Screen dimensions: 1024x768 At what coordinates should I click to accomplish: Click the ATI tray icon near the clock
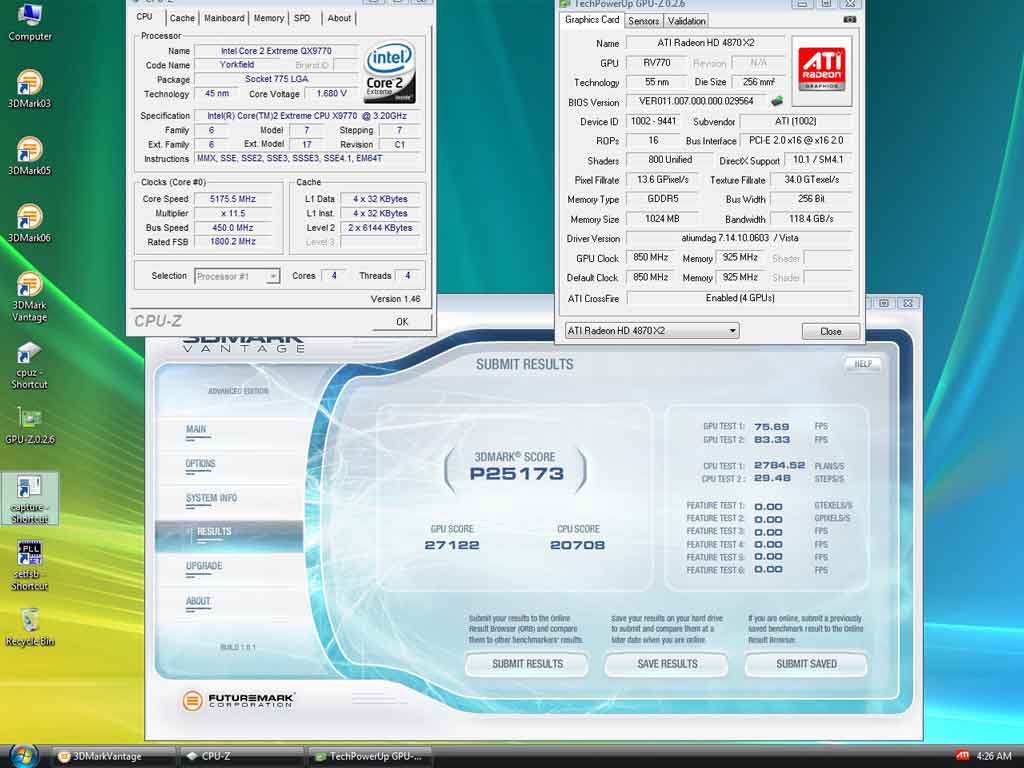pyautogui.click(x=962, y=756)
